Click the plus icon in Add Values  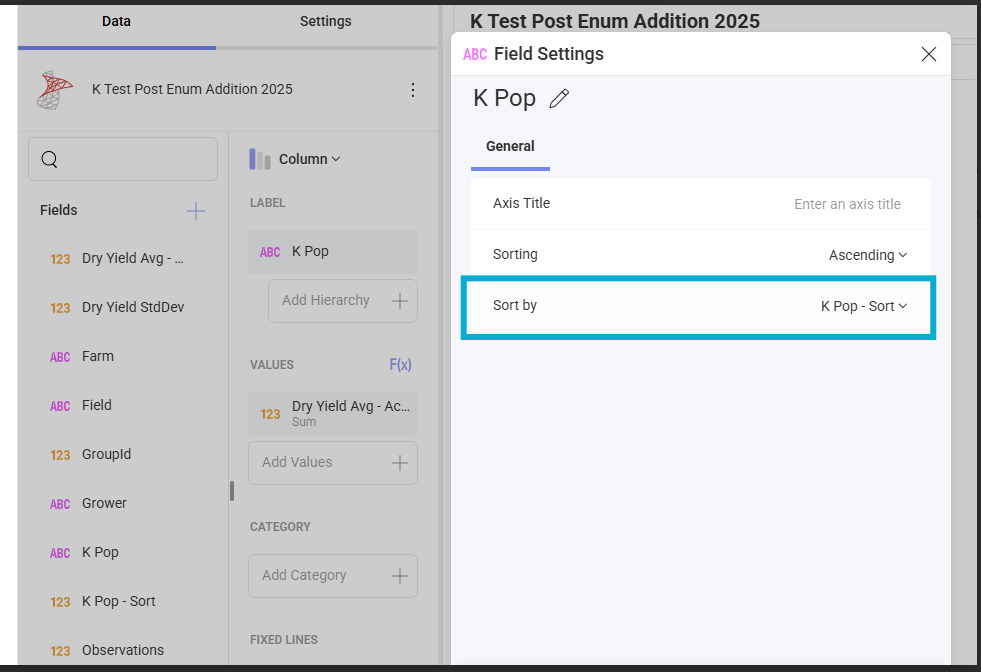coord(400,463)
